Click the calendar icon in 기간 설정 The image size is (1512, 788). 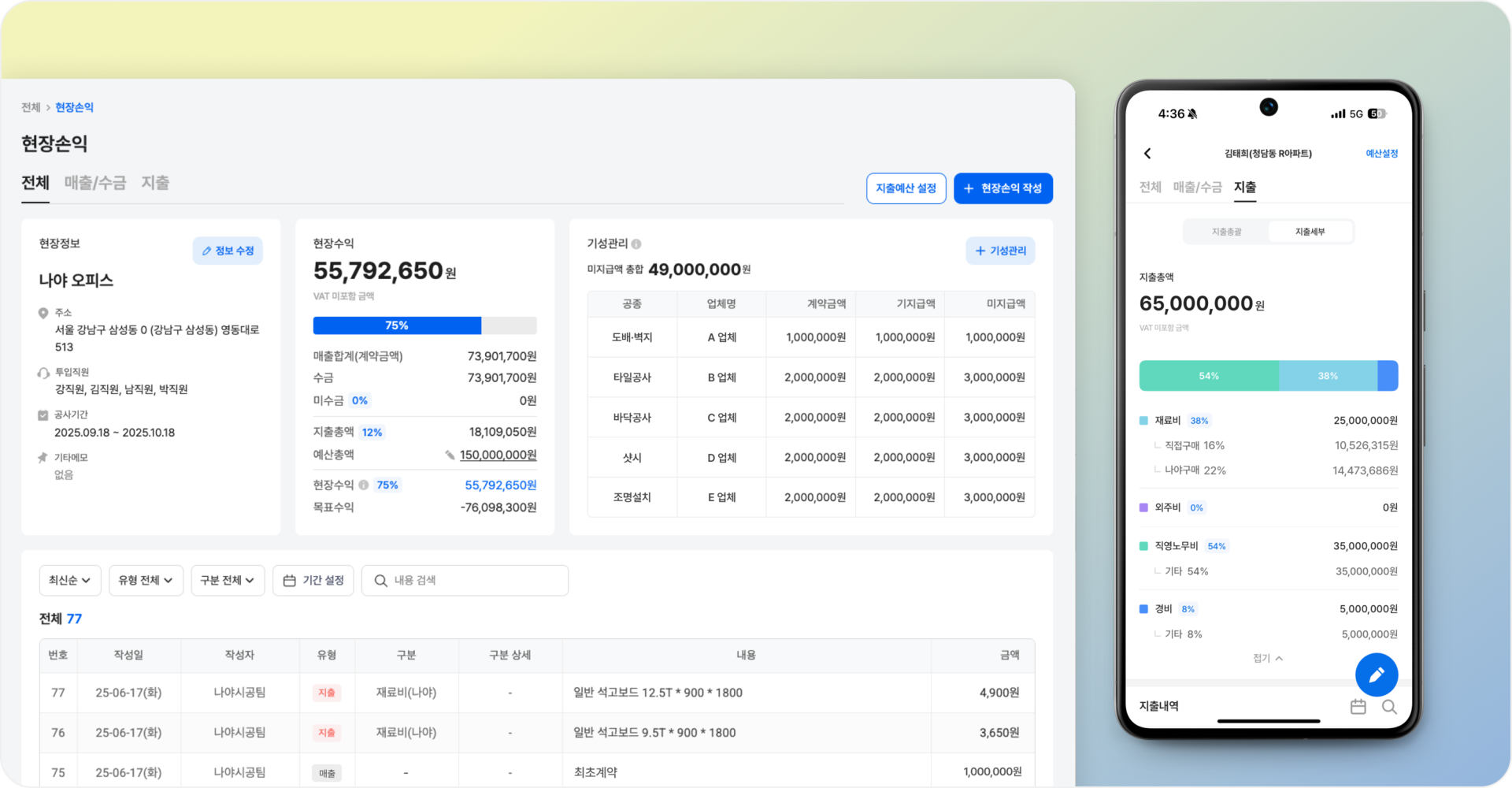tap(290, 581)
